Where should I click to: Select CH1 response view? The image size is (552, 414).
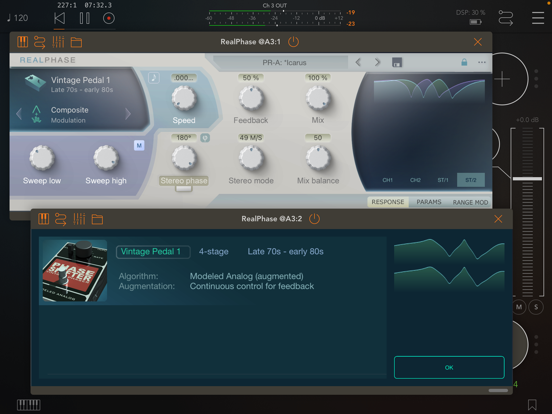pos(388,180)
